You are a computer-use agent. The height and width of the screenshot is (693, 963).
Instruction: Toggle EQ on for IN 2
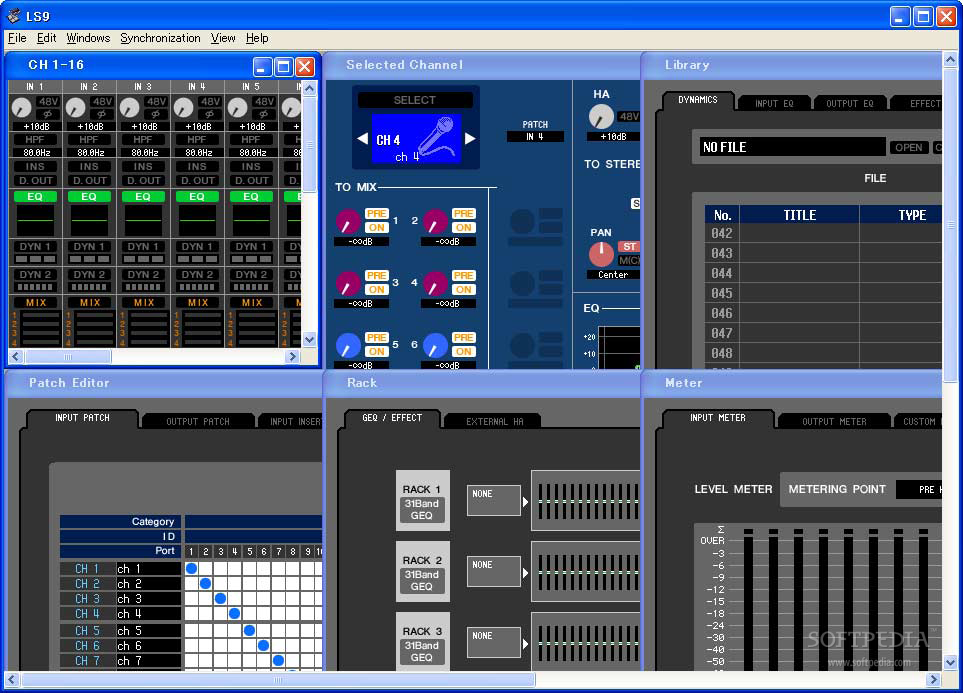coord(89,197)
